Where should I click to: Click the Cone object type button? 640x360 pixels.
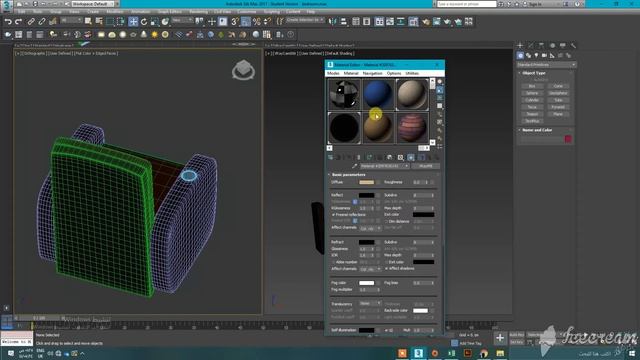point(558,86)
